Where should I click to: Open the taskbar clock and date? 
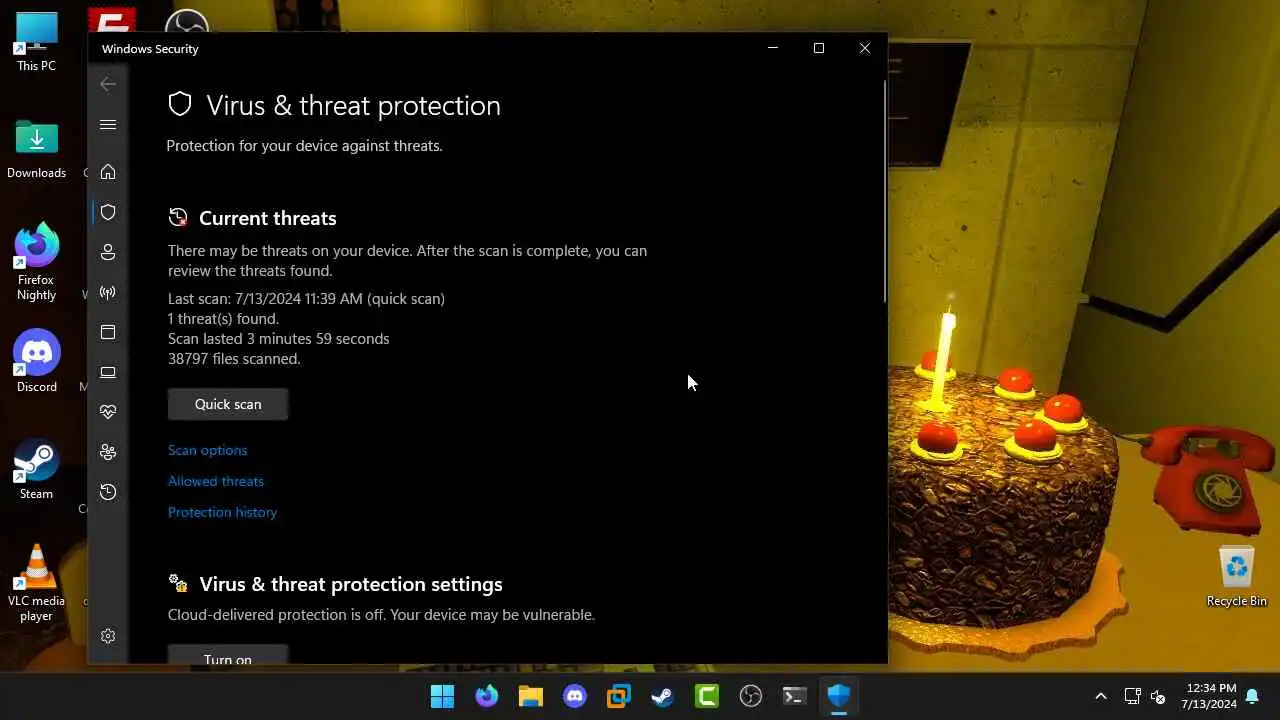[x=1211, y=696]
